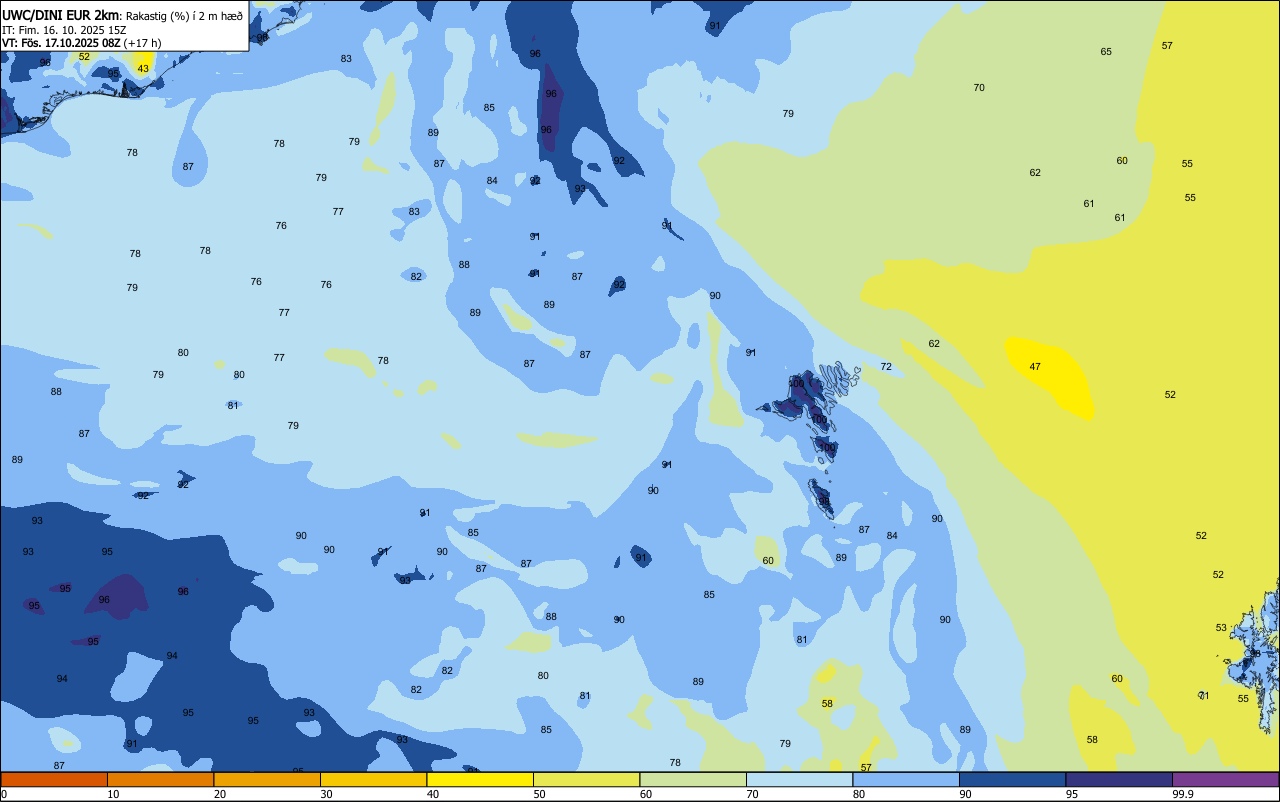Click the 10–20 orange legend segment

(x=160, y=779)
